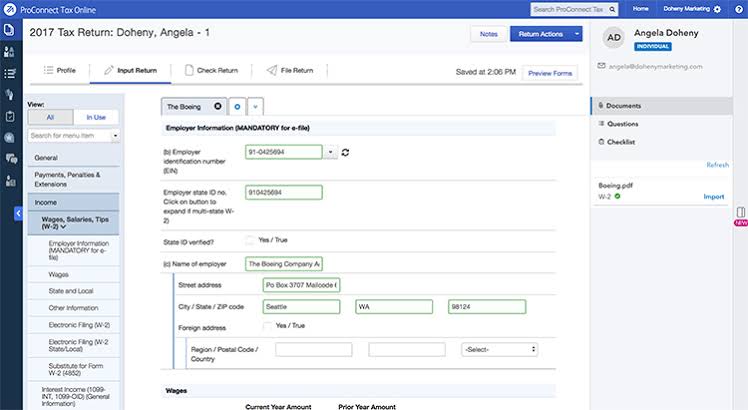Screen dimensions: 748x410
Task: Add a new W-2 with plus icon
Action: pos(237,106)
